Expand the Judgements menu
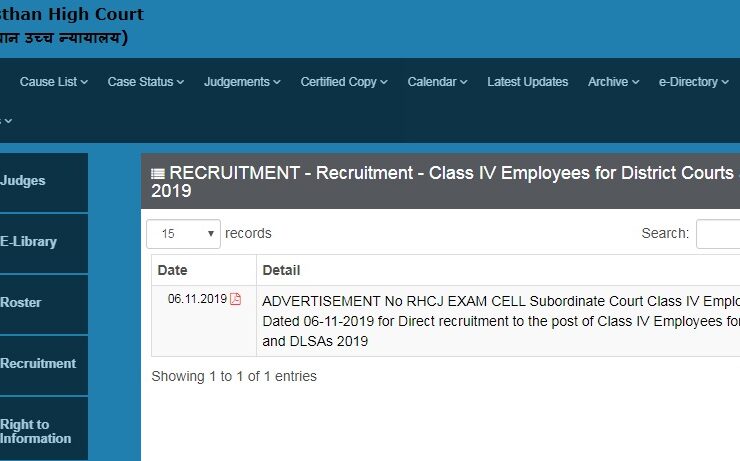This screenshot has height=461, width=740. click(x=242, y=82)
